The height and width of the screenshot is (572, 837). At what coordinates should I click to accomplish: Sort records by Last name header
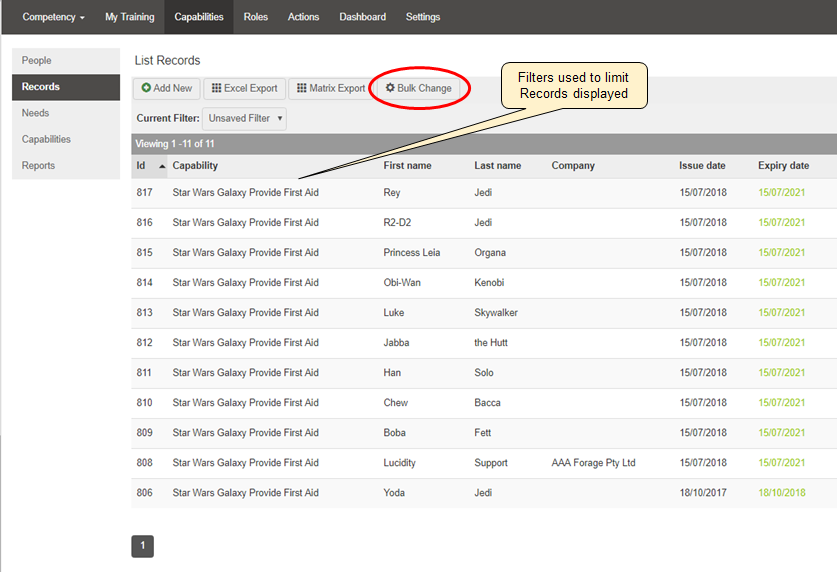click(497, 166)
